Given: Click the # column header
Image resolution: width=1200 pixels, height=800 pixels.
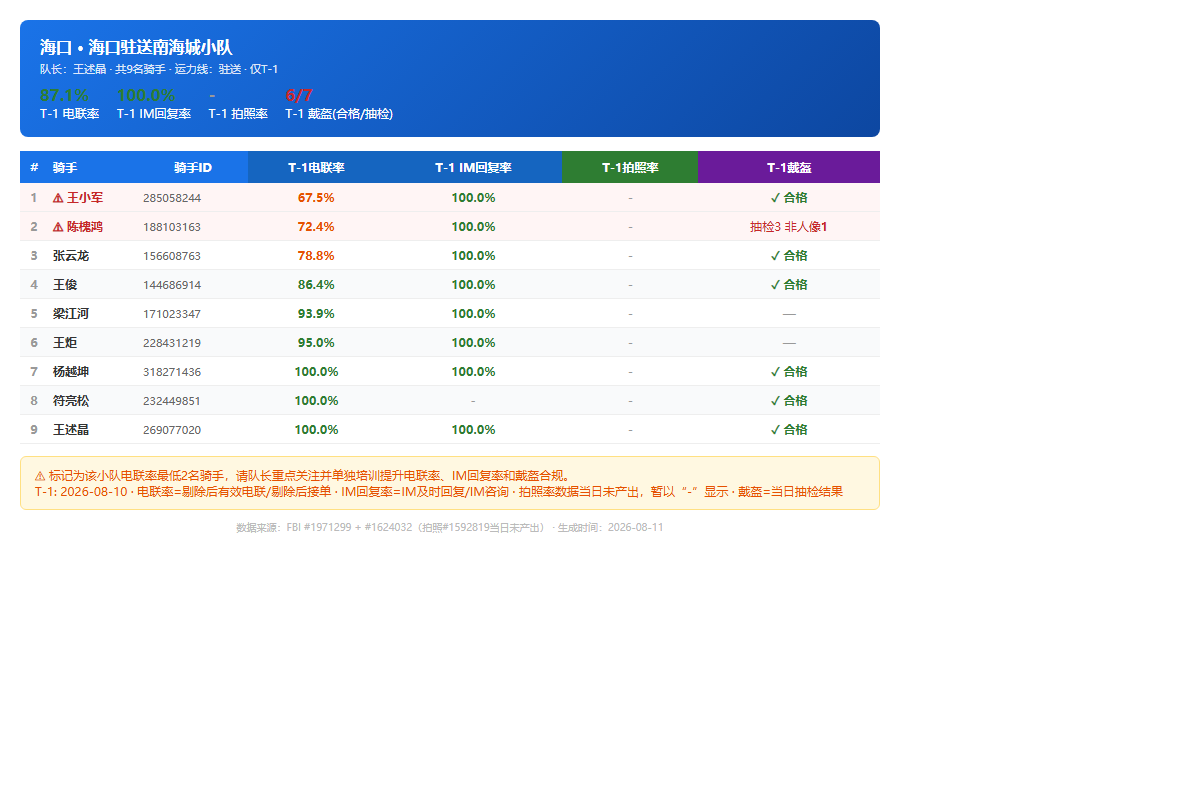Looking at the screenshot, I should pyautogui.click(x=34, y=167).
